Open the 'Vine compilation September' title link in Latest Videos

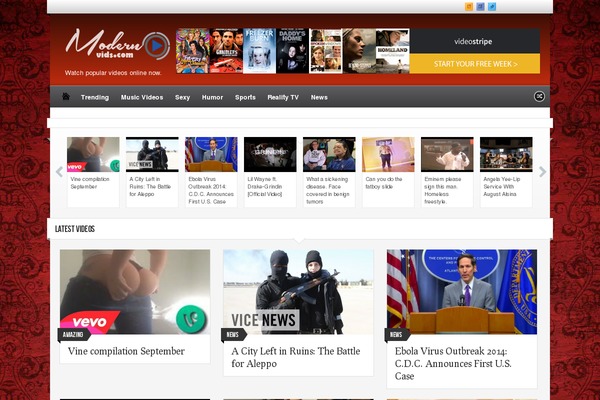click(126, 351)
